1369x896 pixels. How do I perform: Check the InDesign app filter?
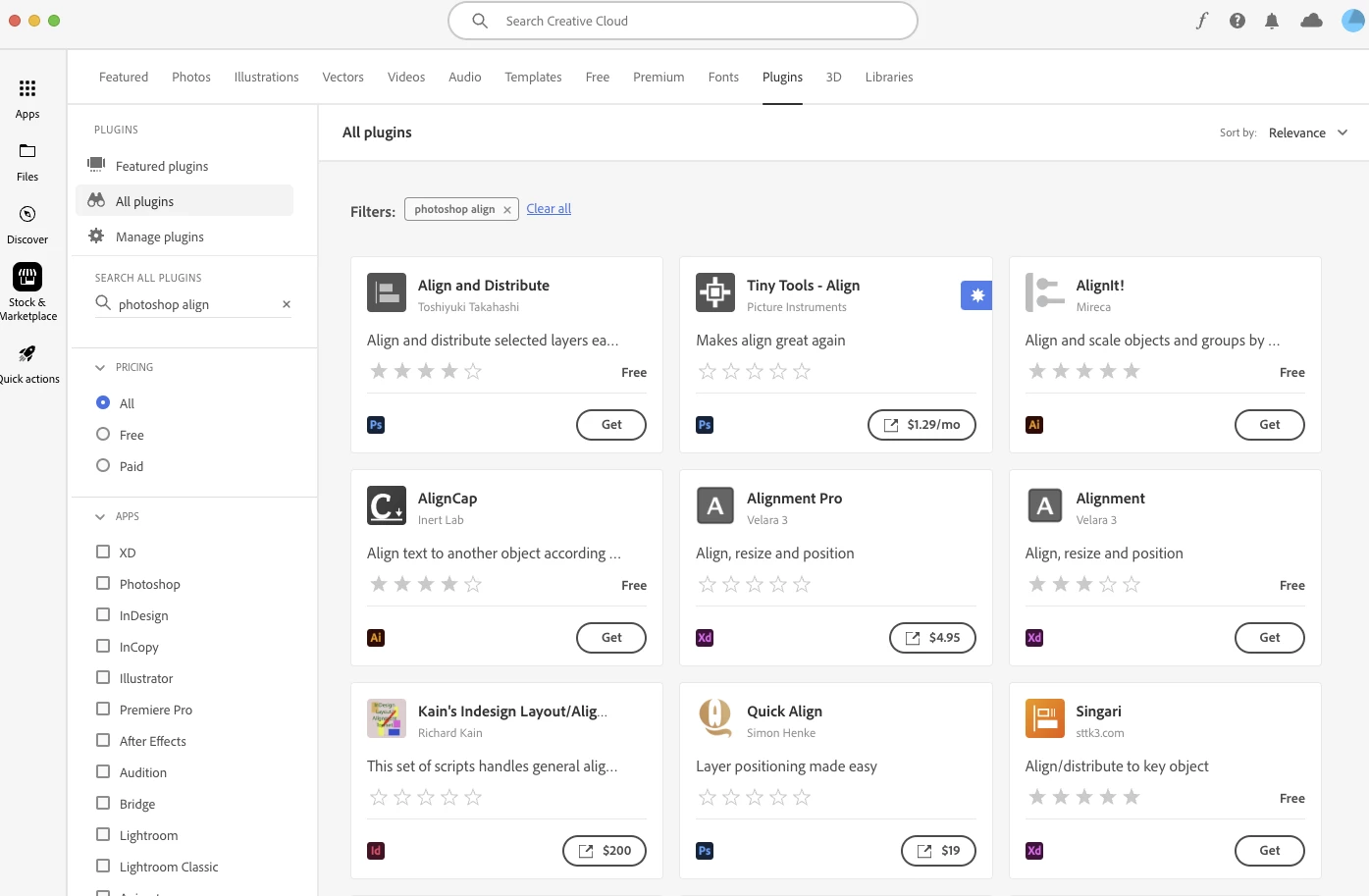pos(103,614)
